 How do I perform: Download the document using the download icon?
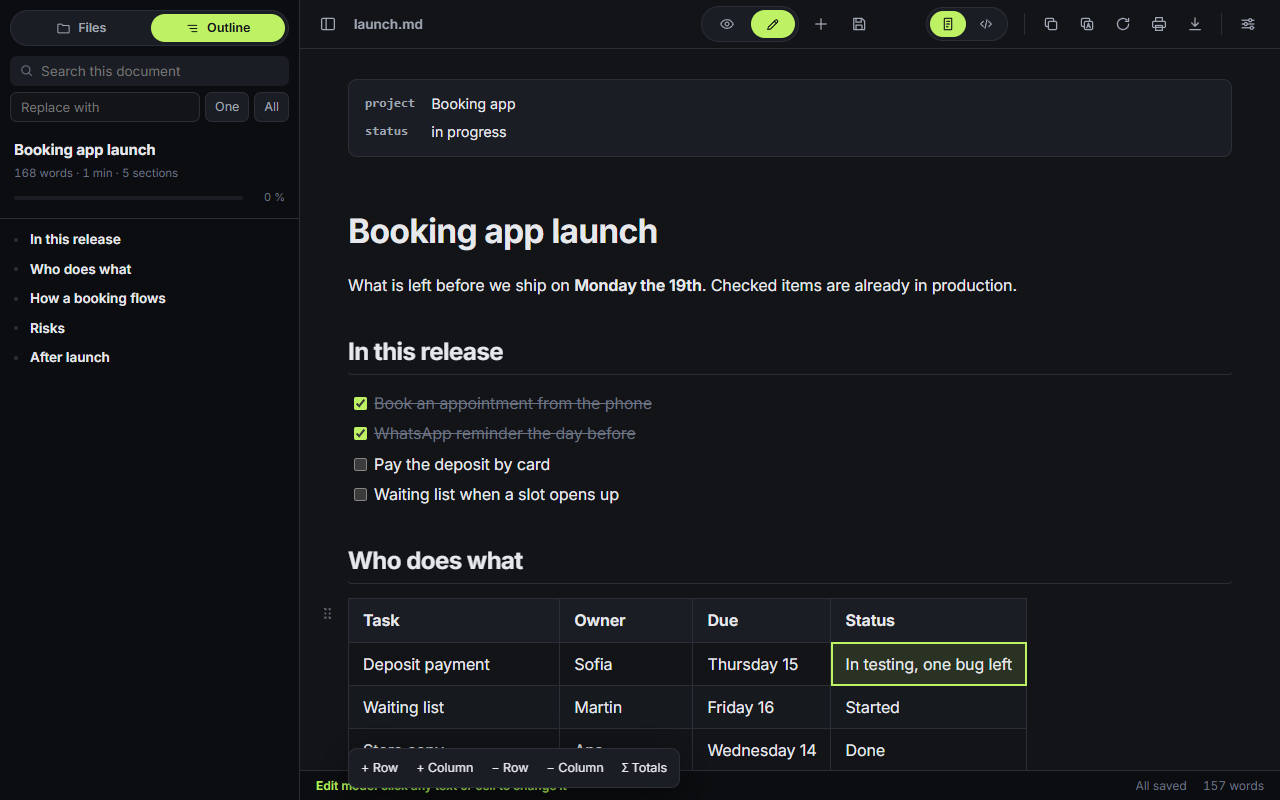click(x=1195, y=24)
